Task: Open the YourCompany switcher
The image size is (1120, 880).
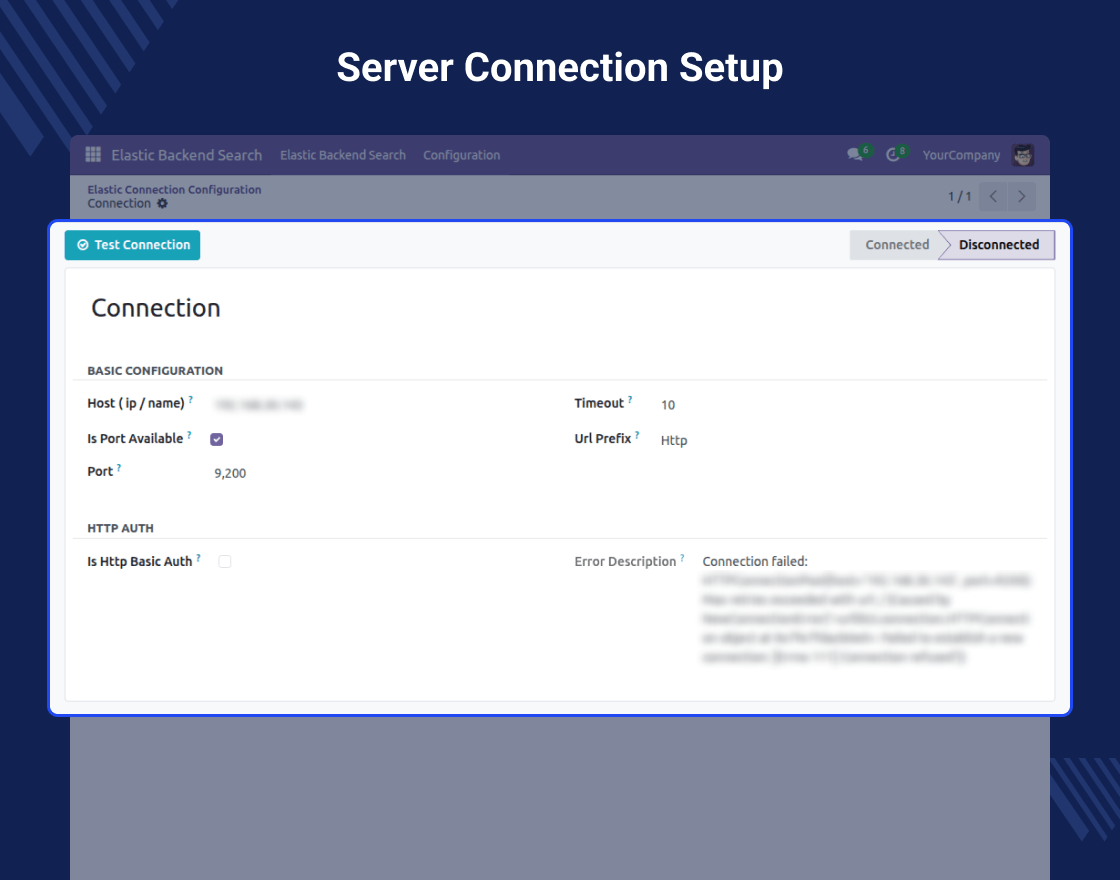Action: point(961,155)
